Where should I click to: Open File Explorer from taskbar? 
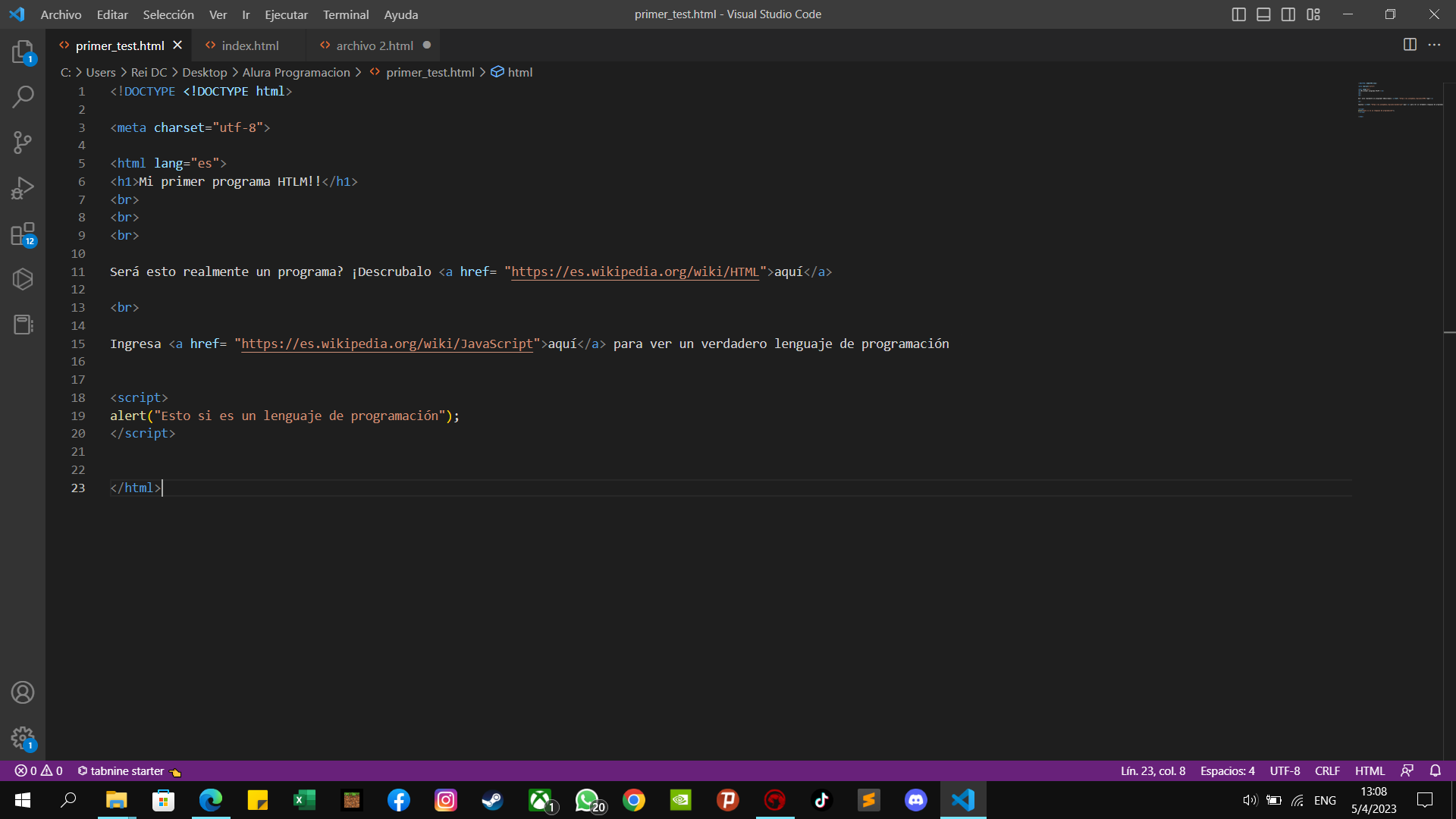click(117, 800)
